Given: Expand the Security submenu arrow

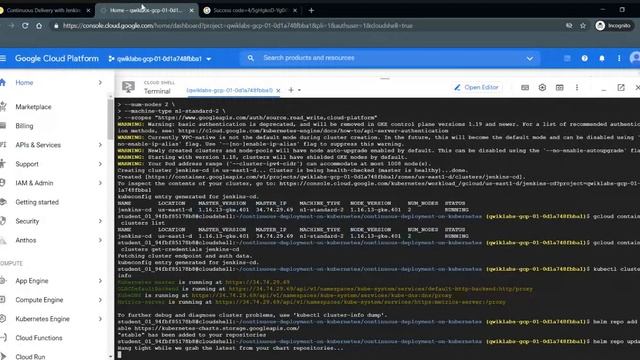Looking at the screenshot, I should click(100, 221).
